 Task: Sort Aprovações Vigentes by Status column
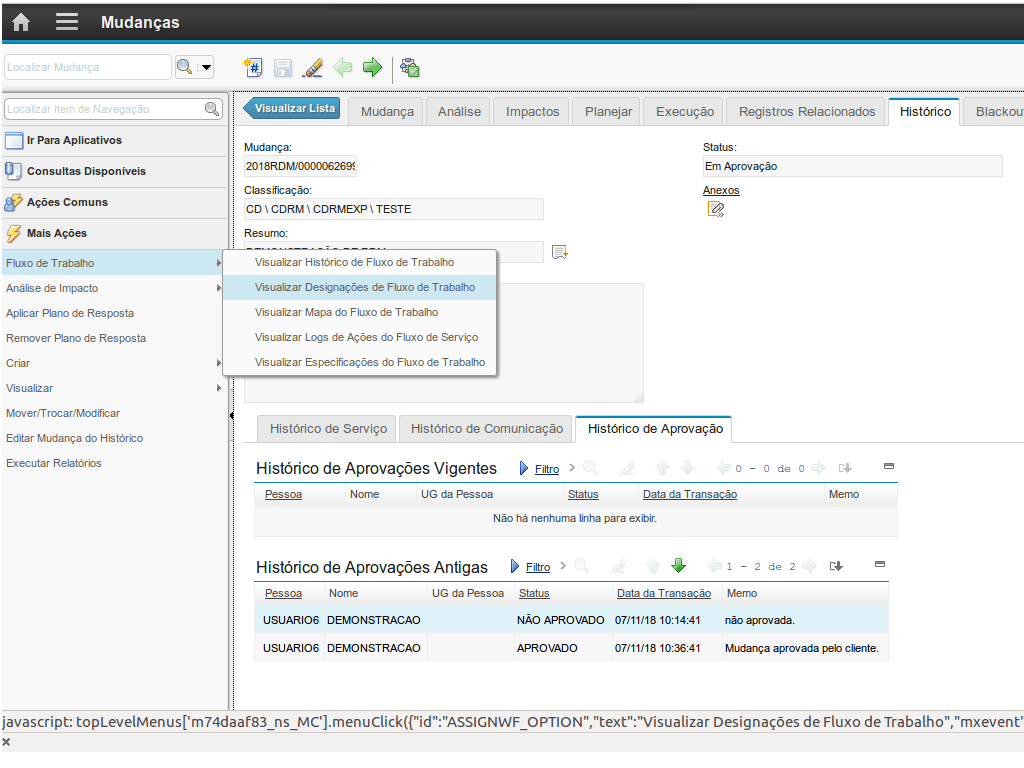[583, 494]
